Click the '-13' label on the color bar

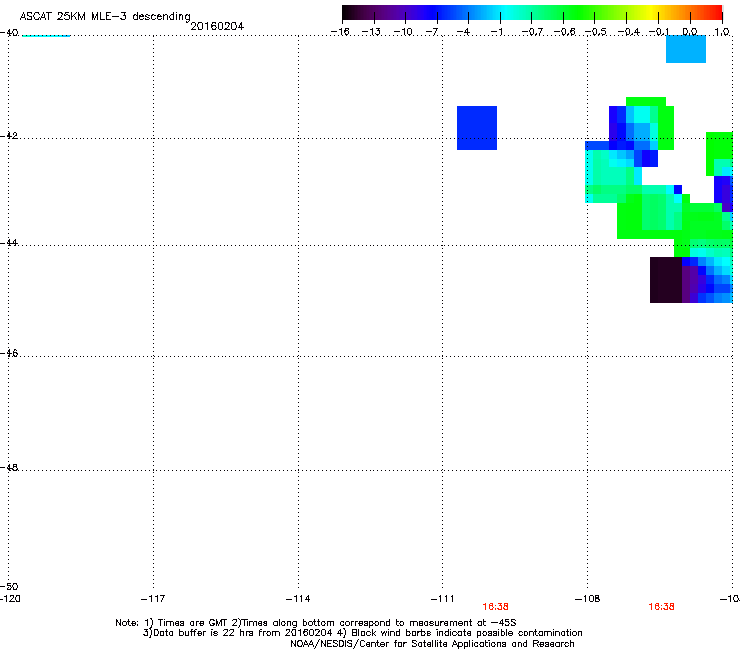tap(371, 32)
